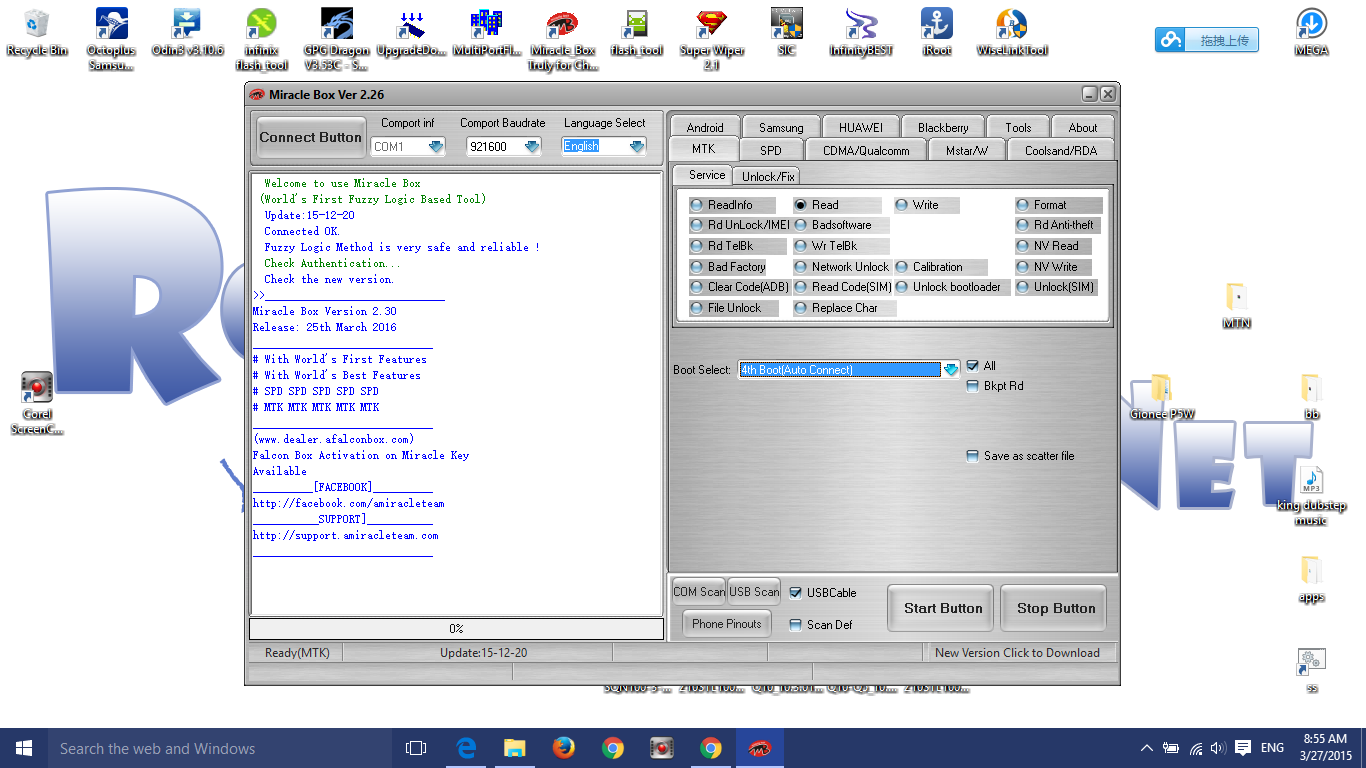Open the MEGA desktop icon
1366x768 pixels.
pos(1311,32)
